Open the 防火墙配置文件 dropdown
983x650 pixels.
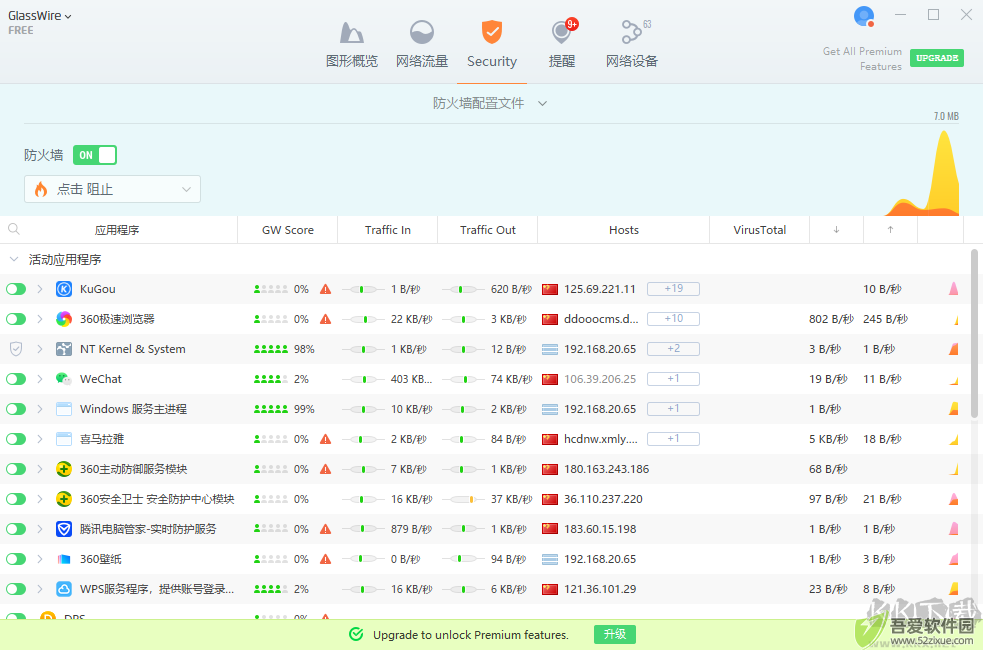click(490, 103)
